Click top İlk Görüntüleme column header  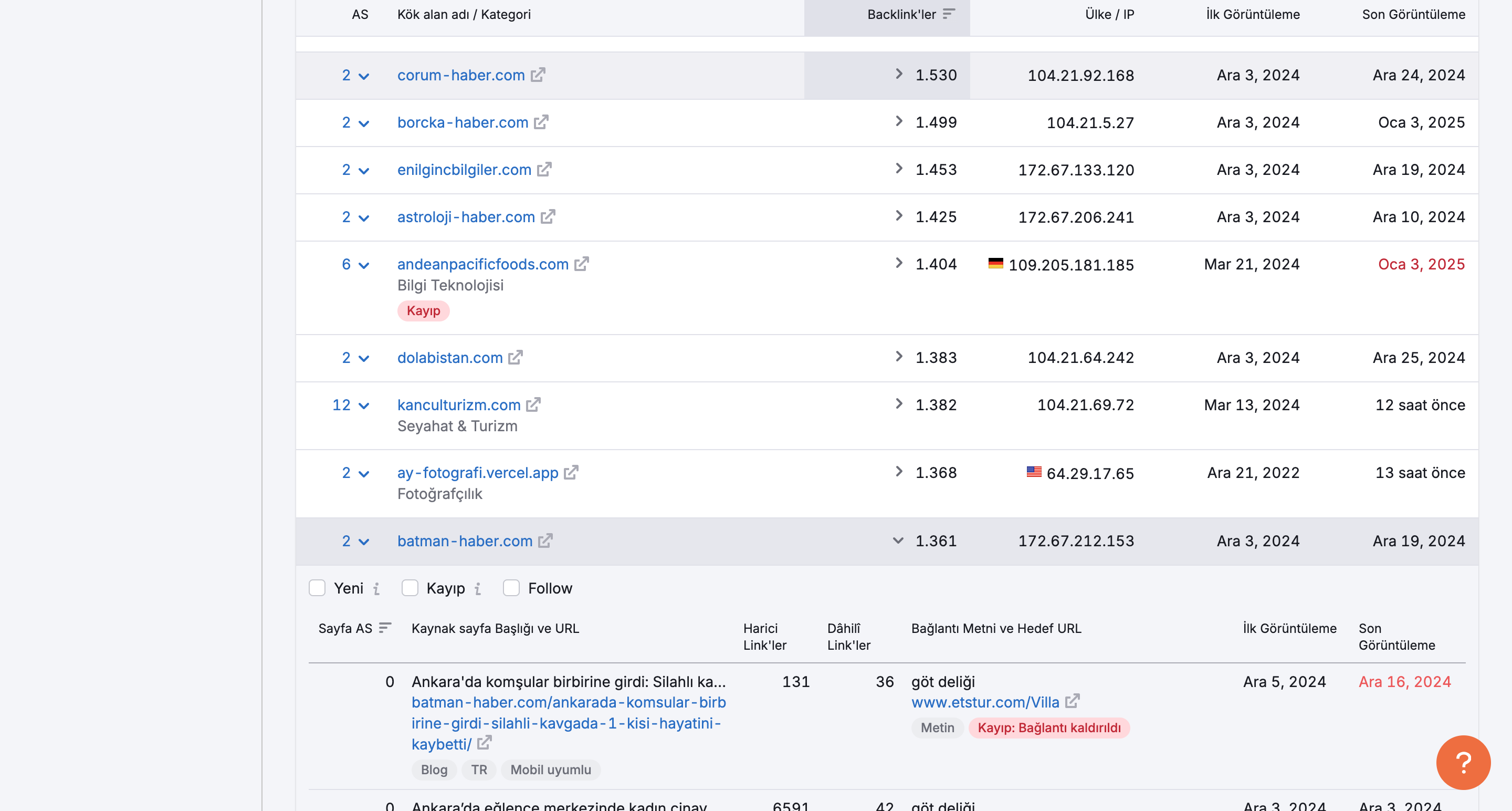pos(1253,14)
